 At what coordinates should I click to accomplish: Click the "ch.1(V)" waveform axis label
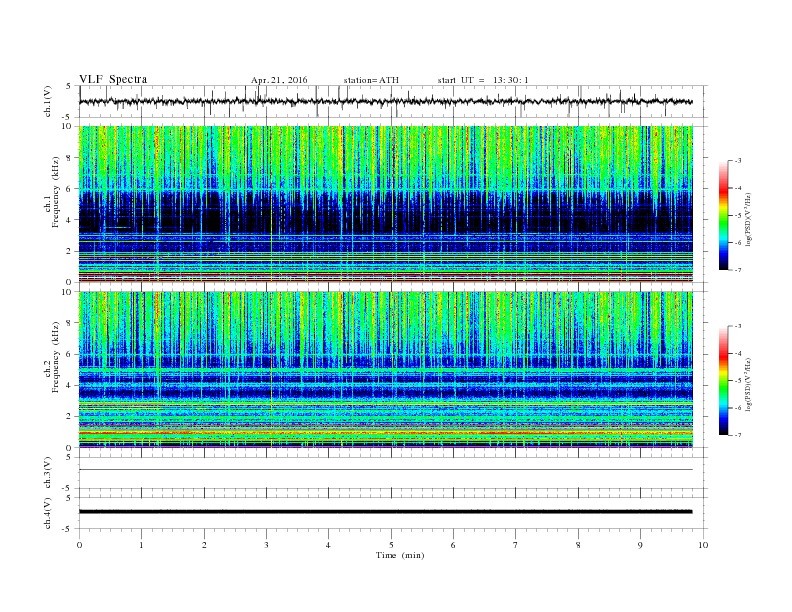[48, 101]
